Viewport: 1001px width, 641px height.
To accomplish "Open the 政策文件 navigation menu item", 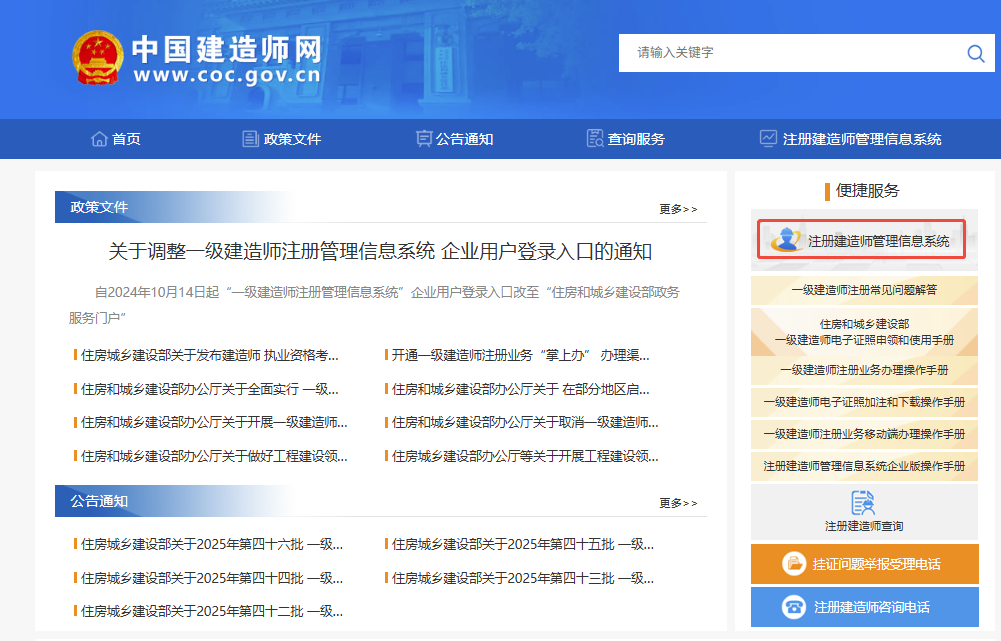I will [x=292, y=139].
